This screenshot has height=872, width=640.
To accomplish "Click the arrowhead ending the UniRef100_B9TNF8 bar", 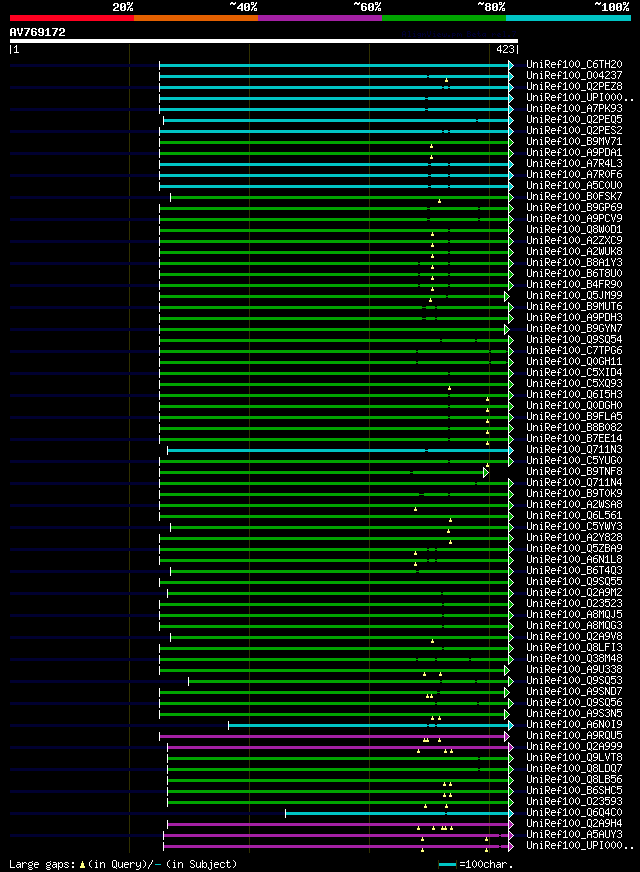I will click(x=486, y=473).
